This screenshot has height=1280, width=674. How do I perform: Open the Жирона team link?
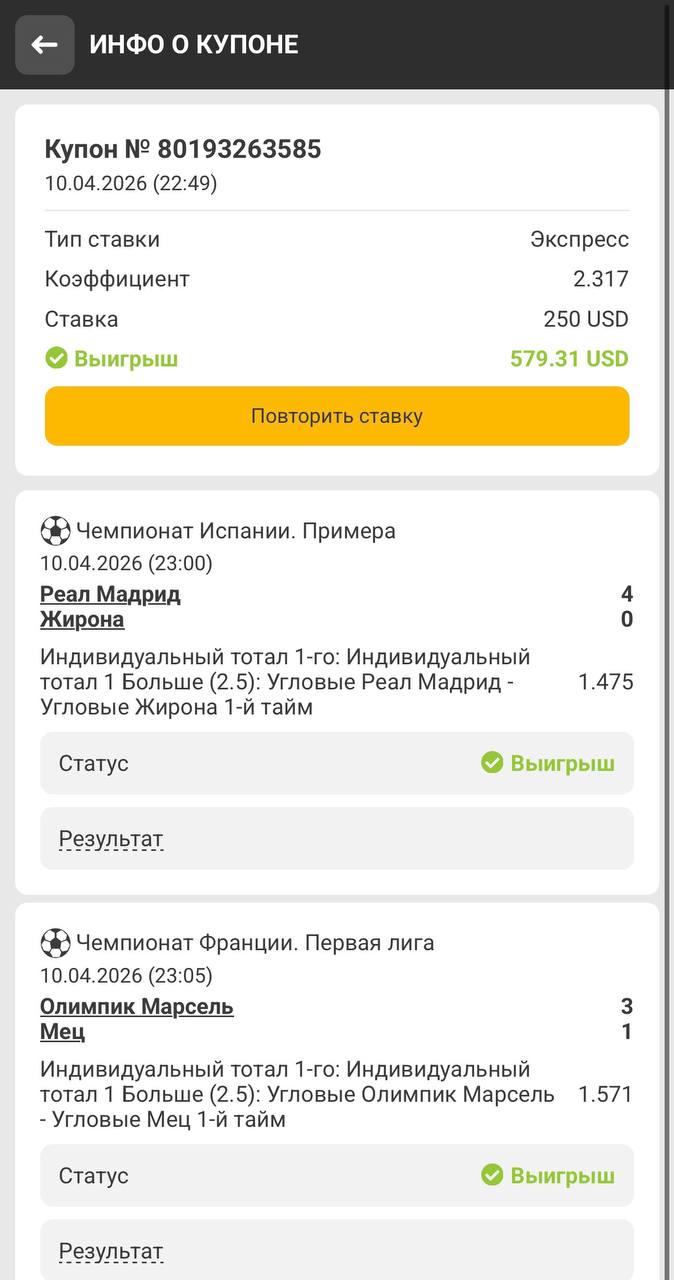82,619
